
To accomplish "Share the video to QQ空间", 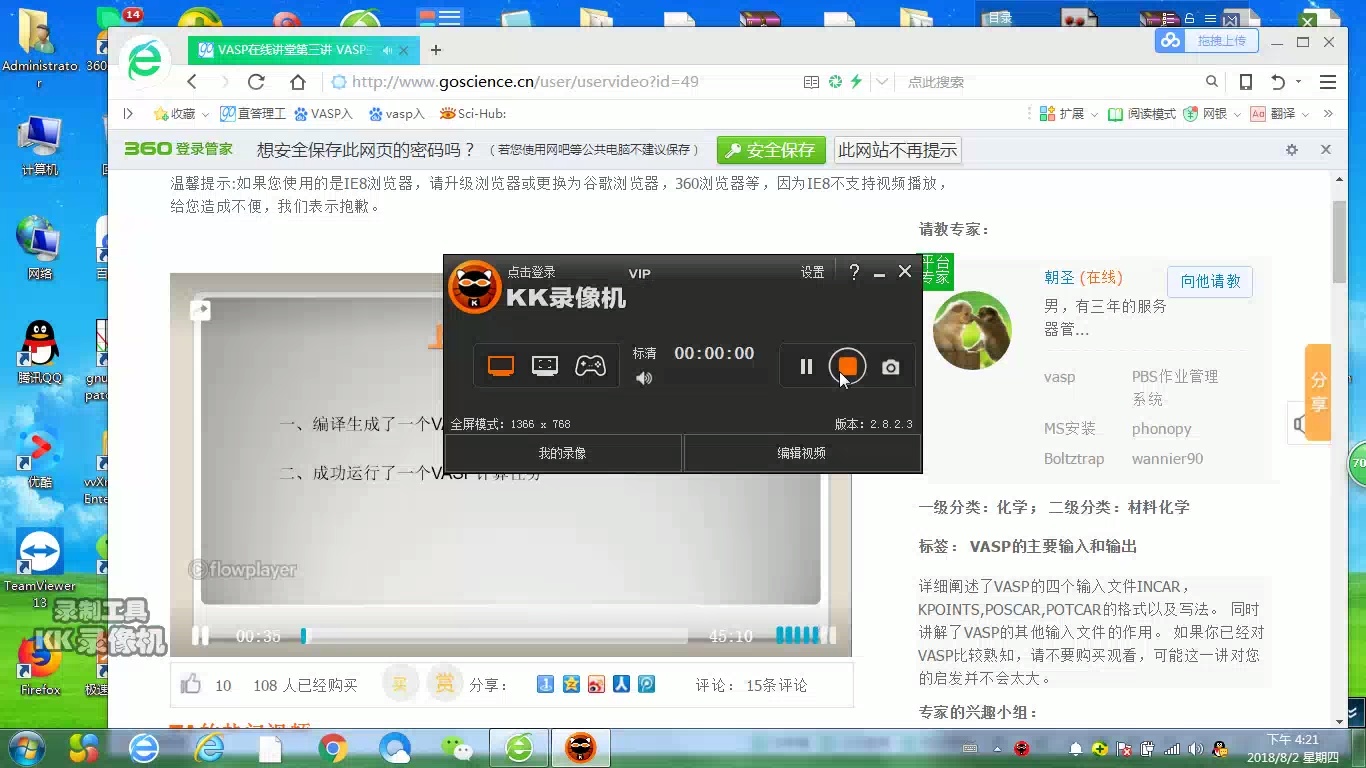I will click(571, 684).
